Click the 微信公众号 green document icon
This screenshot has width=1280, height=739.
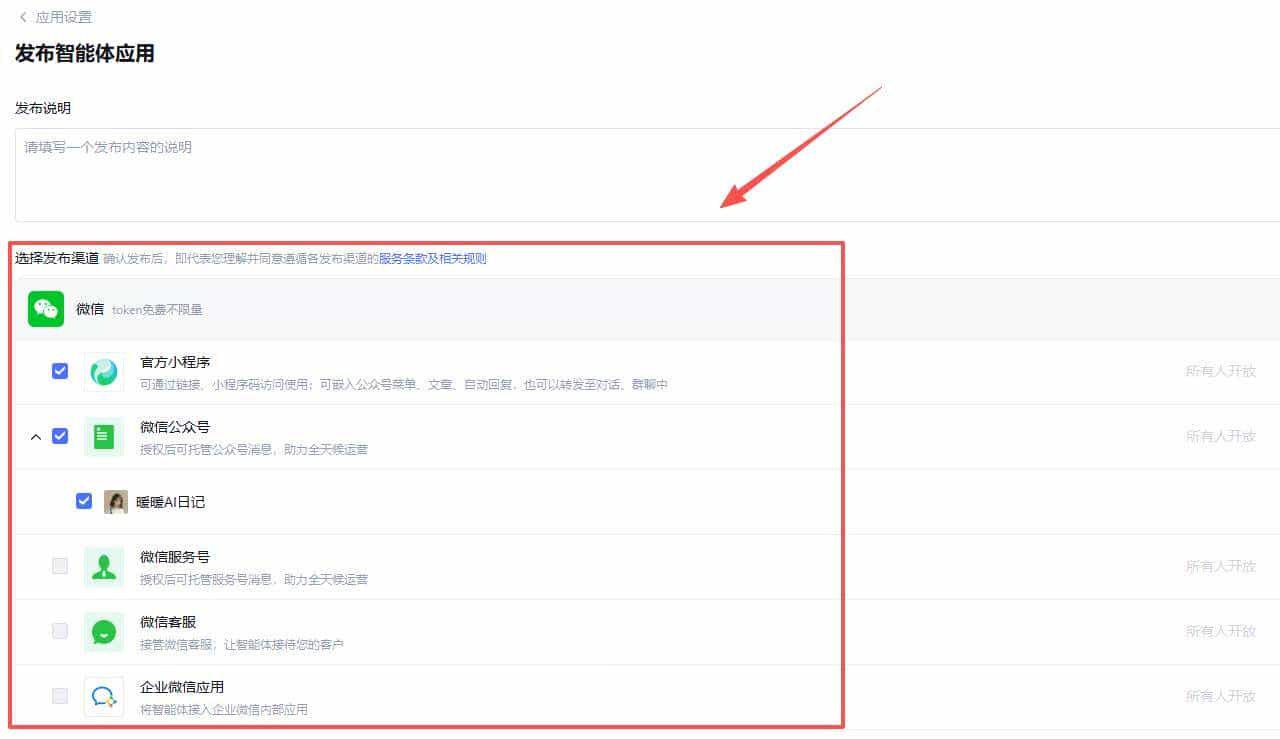tap(104, 436)
